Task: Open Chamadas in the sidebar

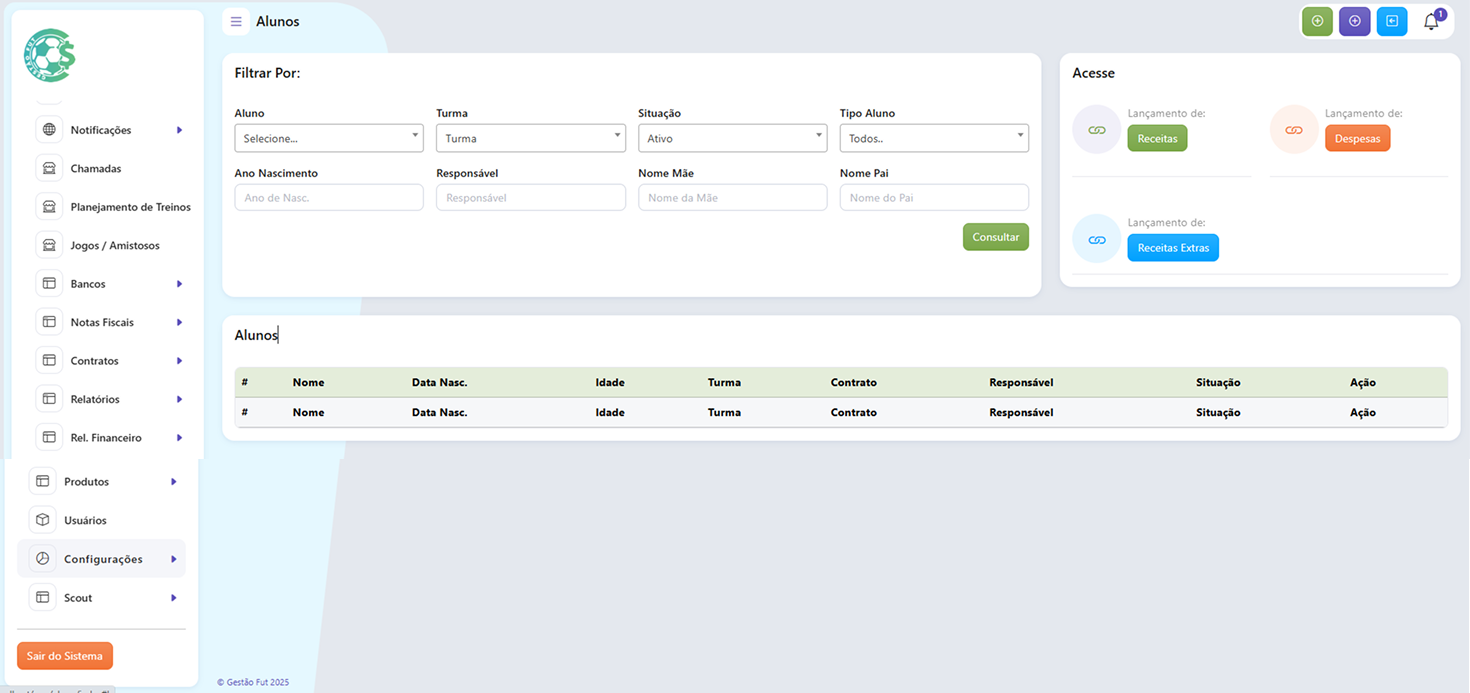Action: pos(96,169)
